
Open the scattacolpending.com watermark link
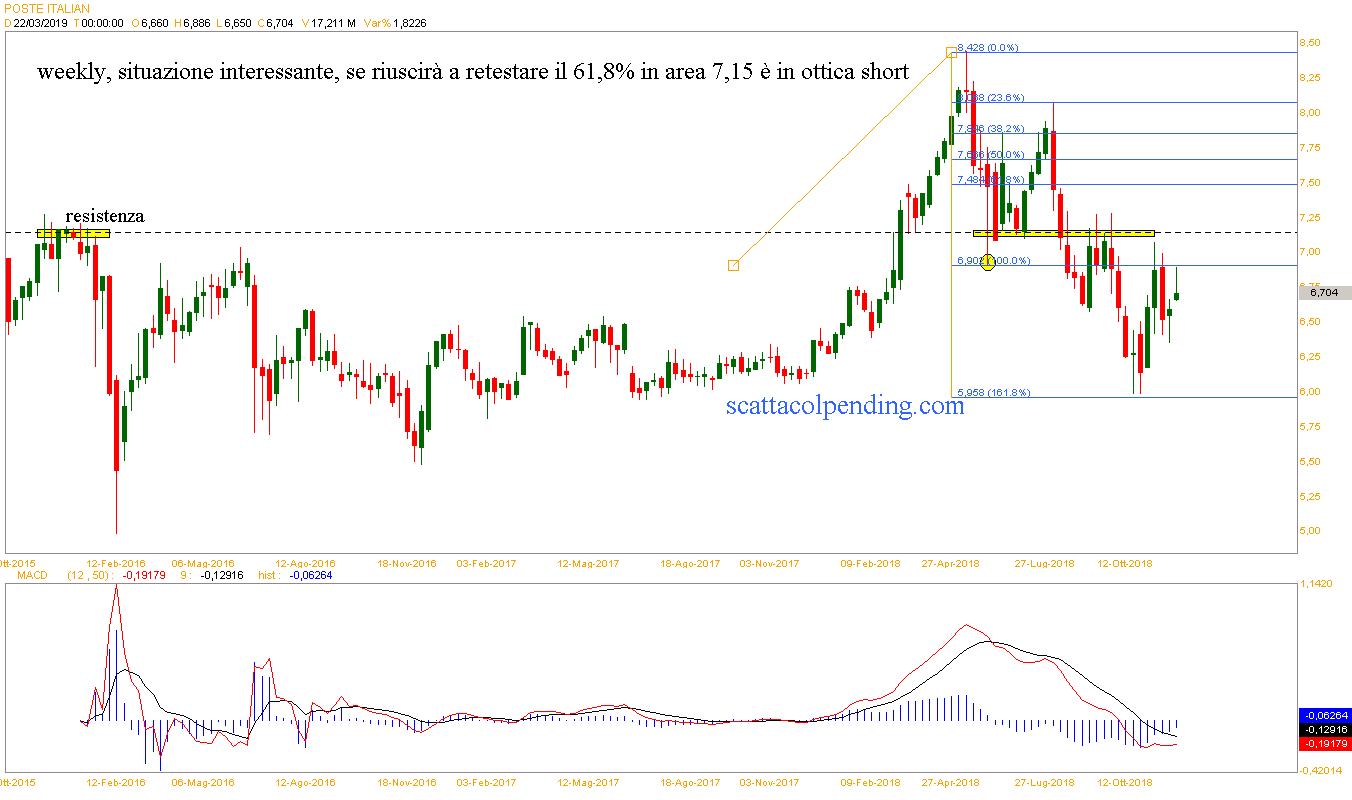pos(846,405)
